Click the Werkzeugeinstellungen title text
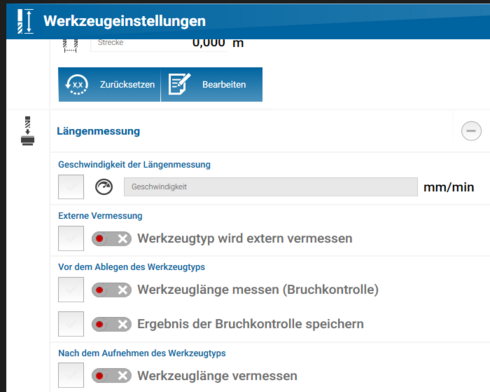Screen dimensions: 490x392 [125, 21]
